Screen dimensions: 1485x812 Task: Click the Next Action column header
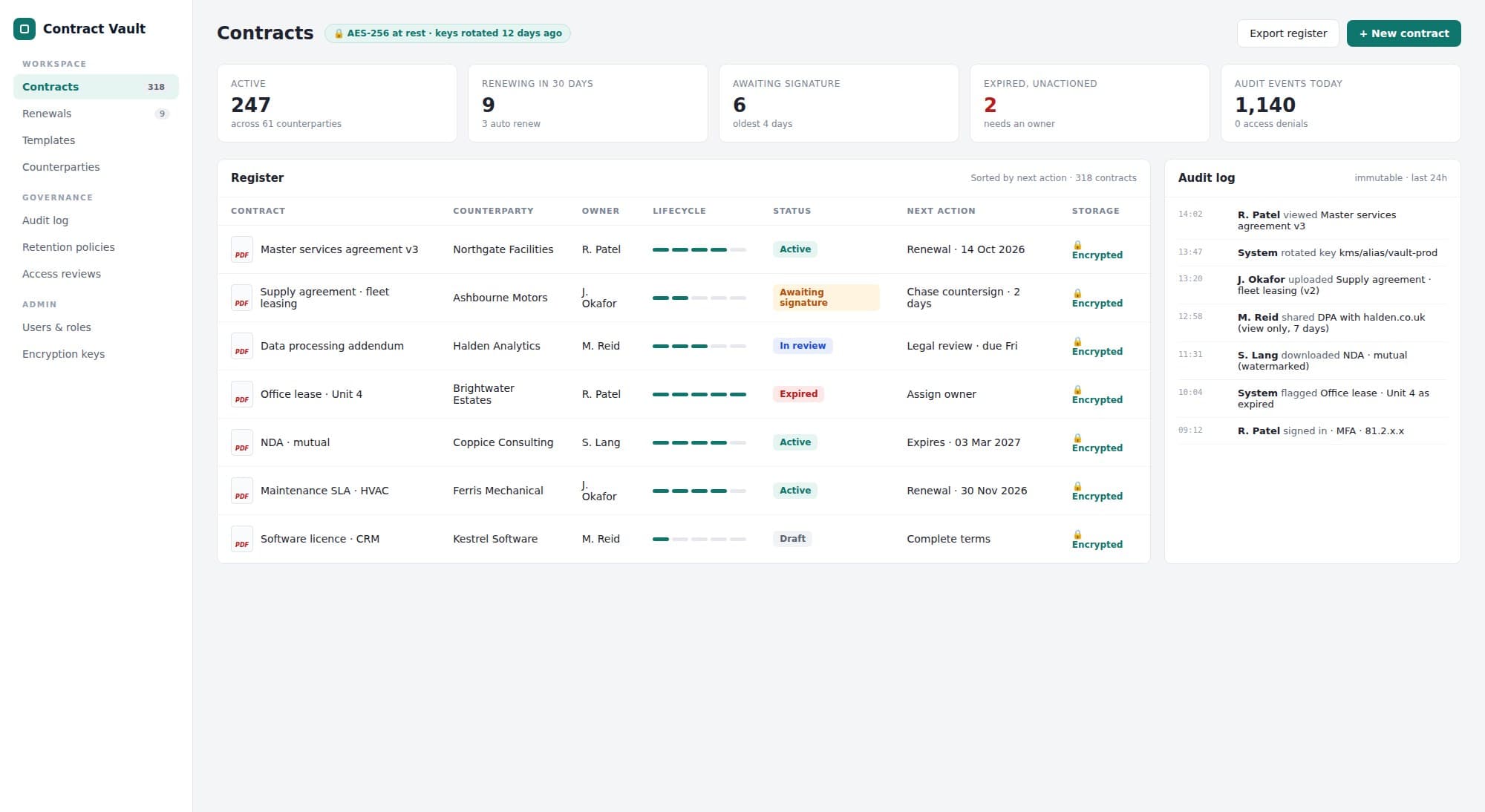pyautogui.click(x=941, y=211)
